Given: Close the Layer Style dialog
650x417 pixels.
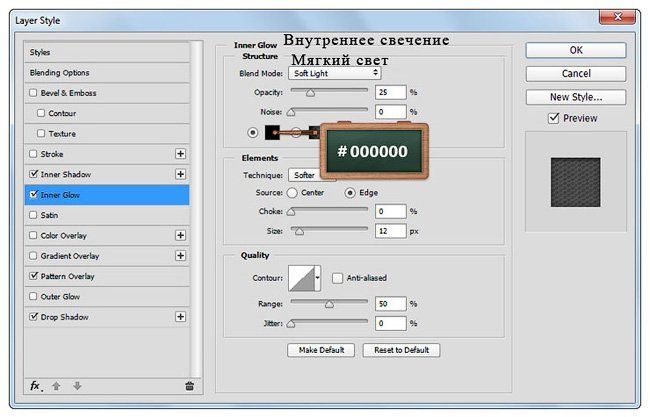Looking at the screenshot, I should [x=617, y=17].
